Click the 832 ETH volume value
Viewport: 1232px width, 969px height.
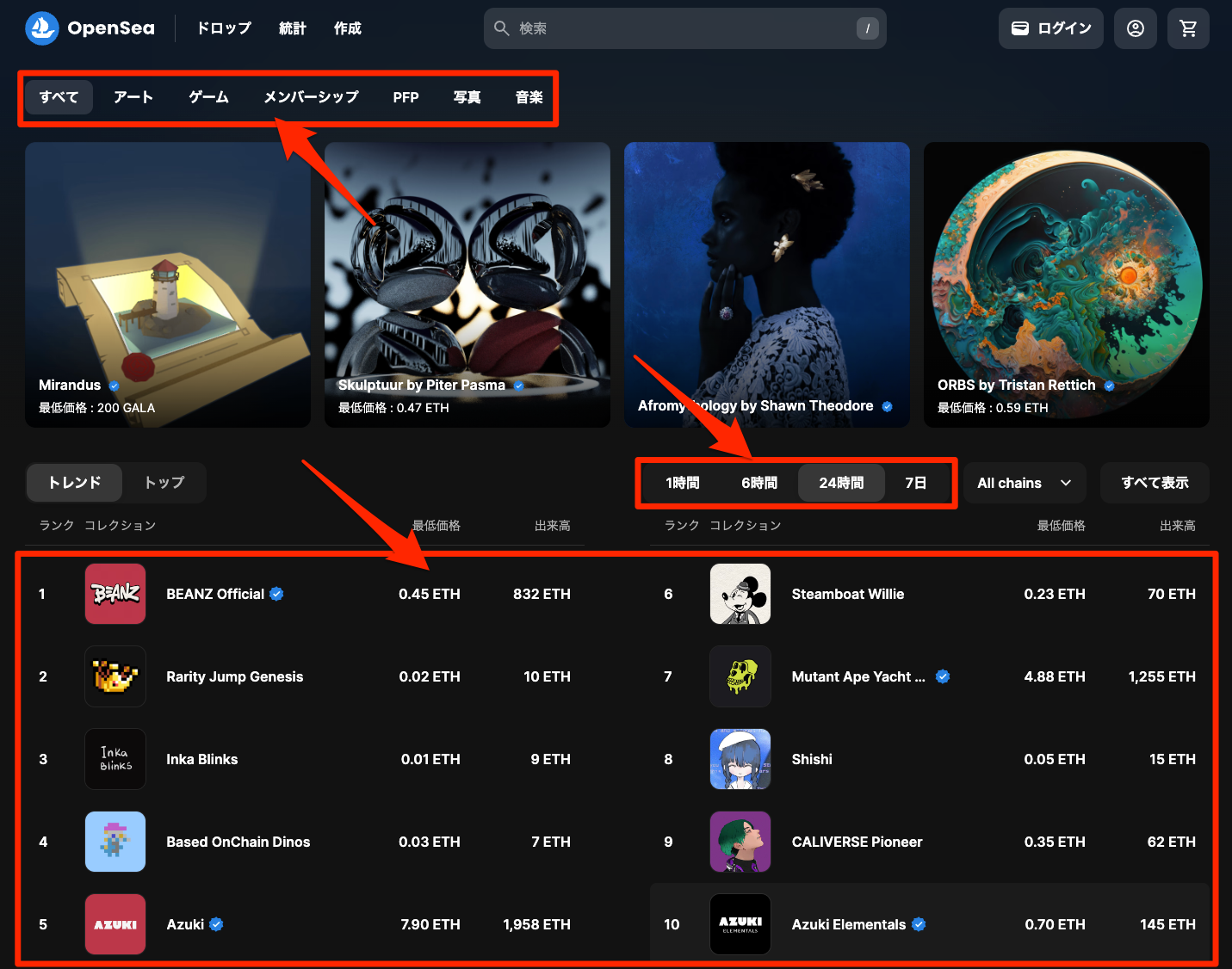542,594
